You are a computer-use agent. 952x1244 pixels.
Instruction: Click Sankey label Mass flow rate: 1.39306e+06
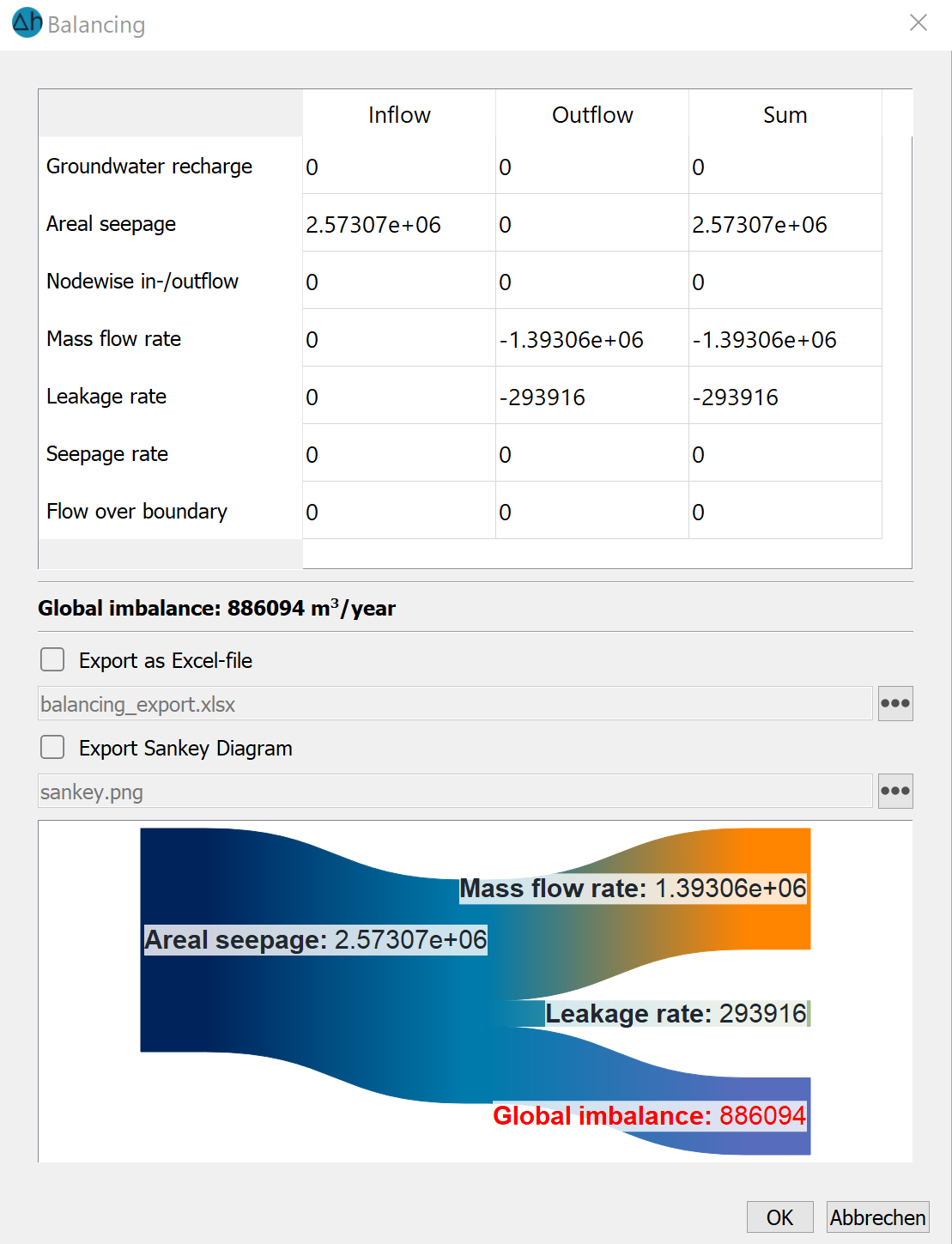point(634,889)
